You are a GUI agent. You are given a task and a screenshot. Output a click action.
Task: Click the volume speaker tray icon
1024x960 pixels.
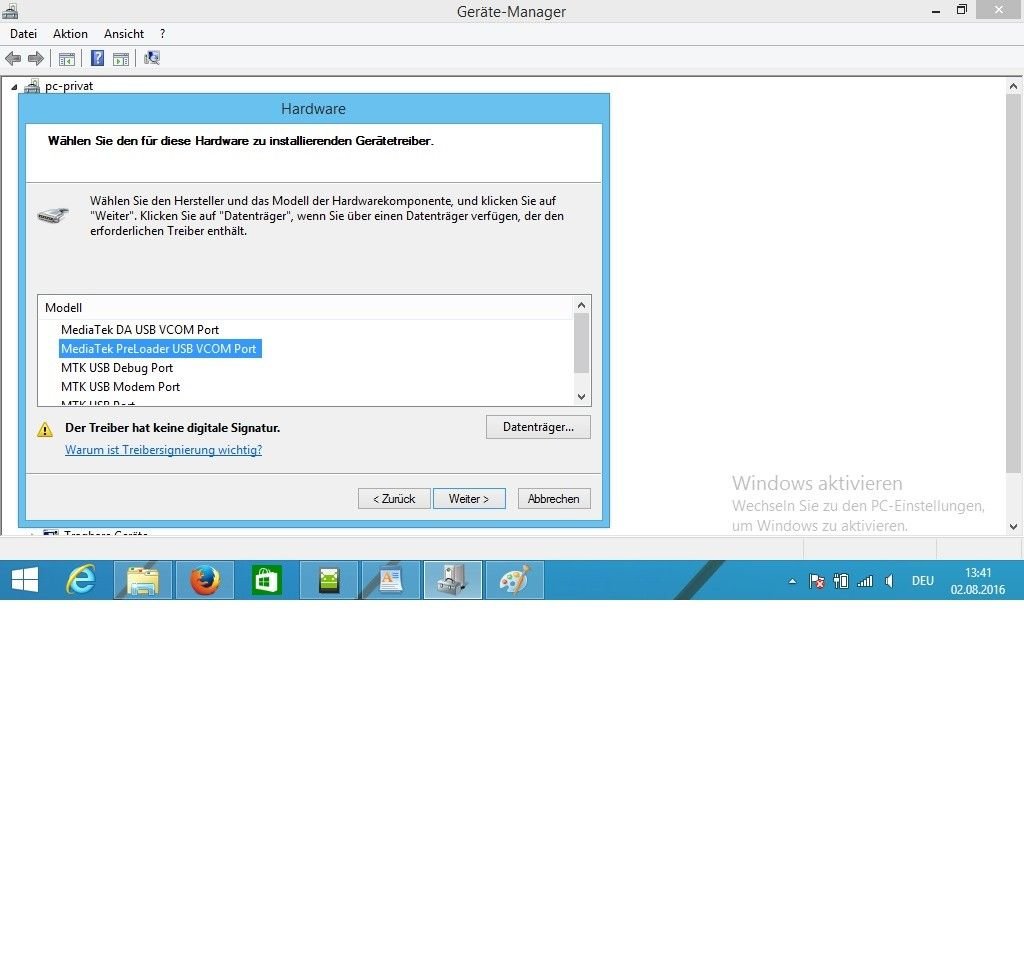click(x=889, y=581)
